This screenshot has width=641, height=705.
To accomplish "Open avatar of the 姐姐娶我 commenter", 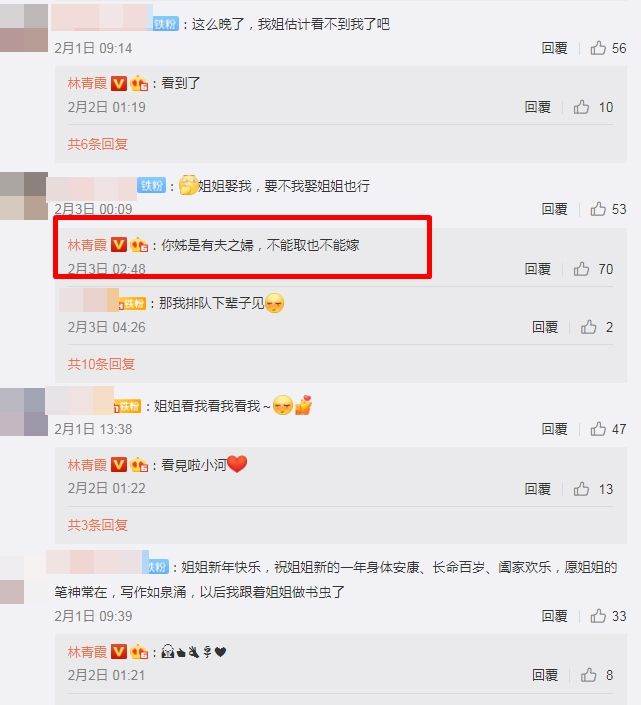I will pos(24,196).
